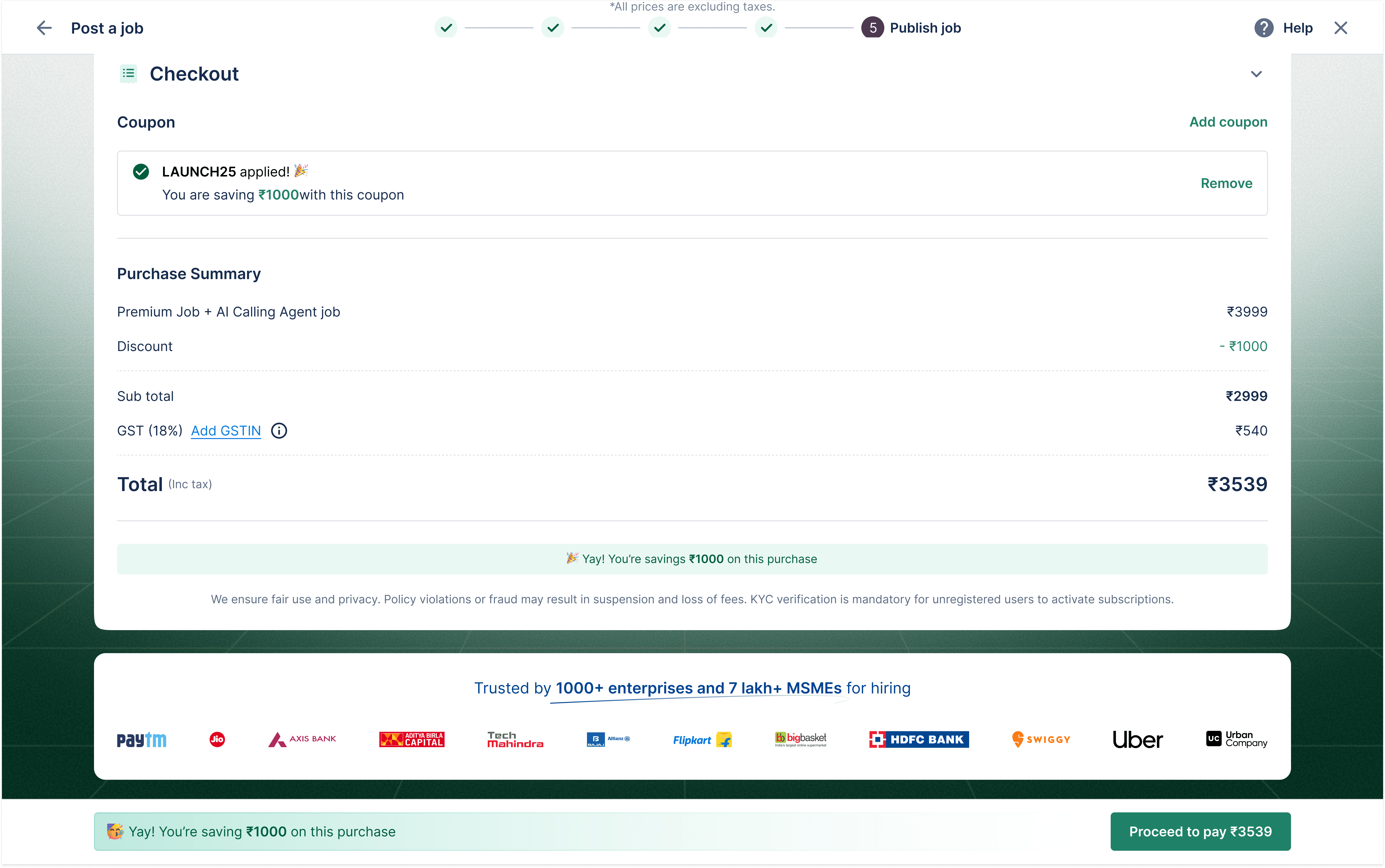
Task: Click the Purchase Summary heading
Action: tap(189, 274)
